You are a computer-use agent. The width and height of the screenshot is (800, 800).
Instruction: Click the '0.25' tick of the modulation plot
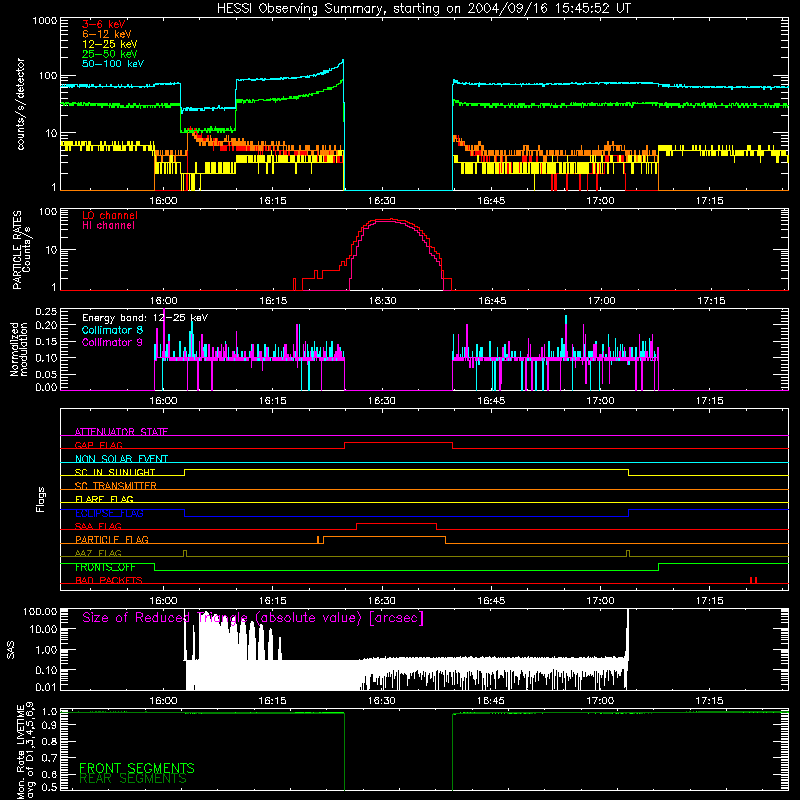click(x=46, y=312)
